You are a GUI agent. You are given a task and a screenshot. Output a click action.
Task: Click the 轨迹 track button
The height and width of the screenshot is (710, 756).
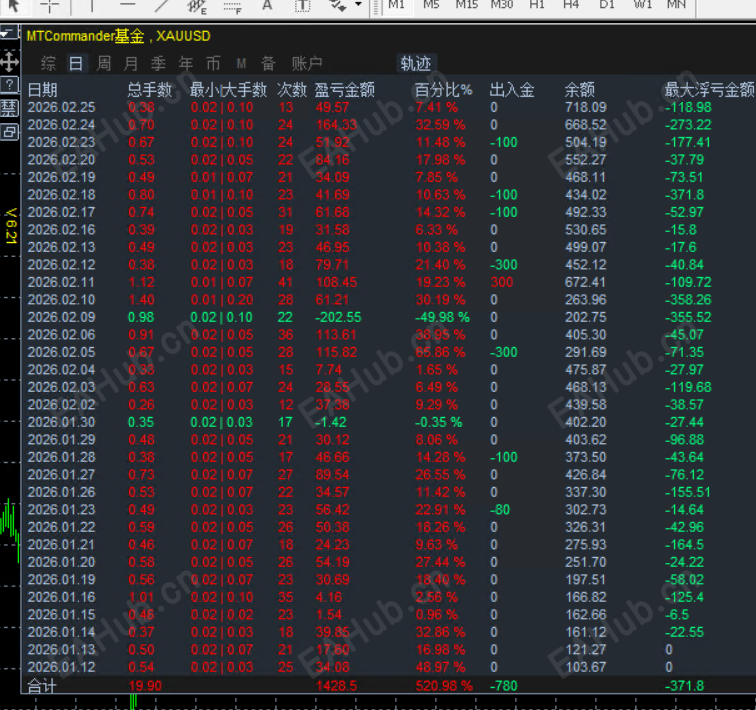(x=416, y=63)
